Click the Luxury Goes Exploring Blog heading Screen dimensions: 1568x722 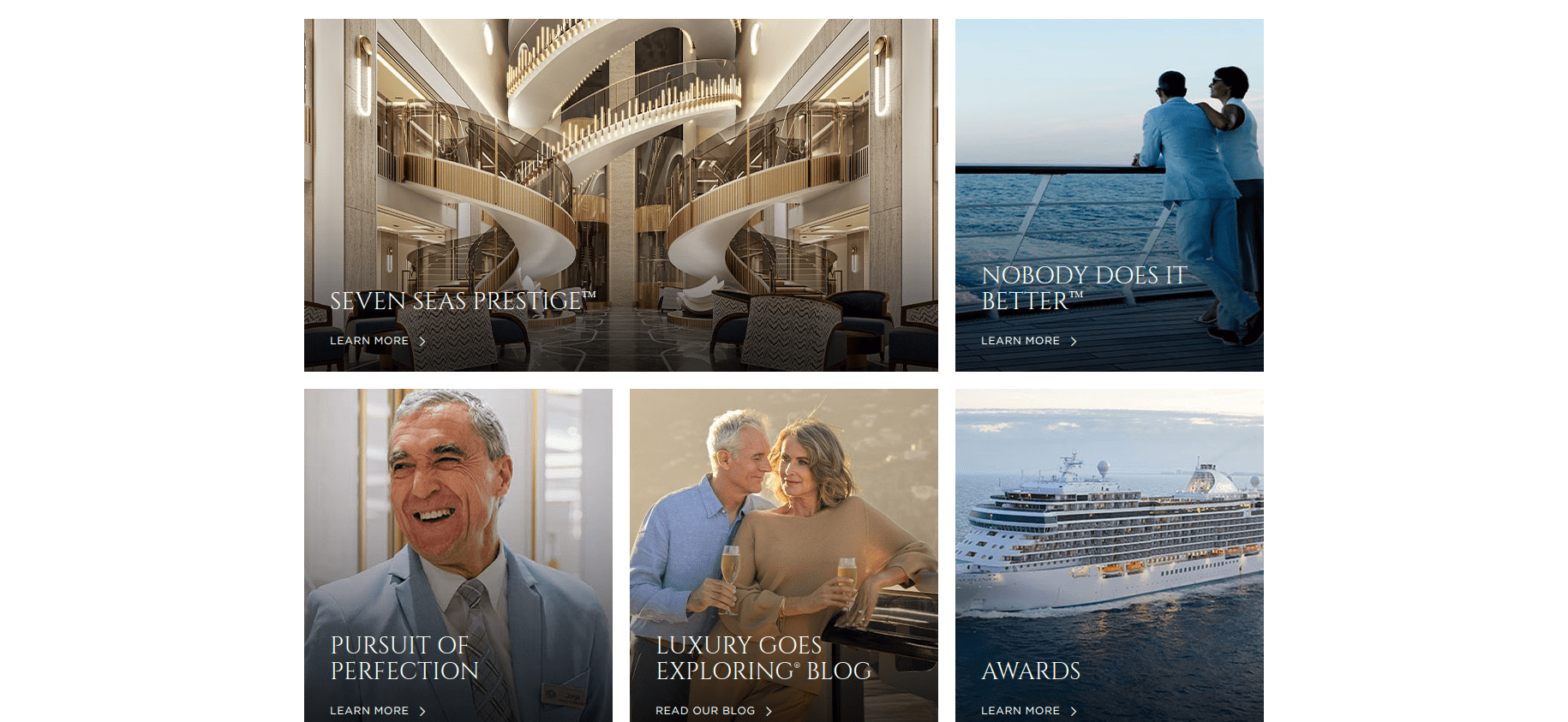point(763,658)
